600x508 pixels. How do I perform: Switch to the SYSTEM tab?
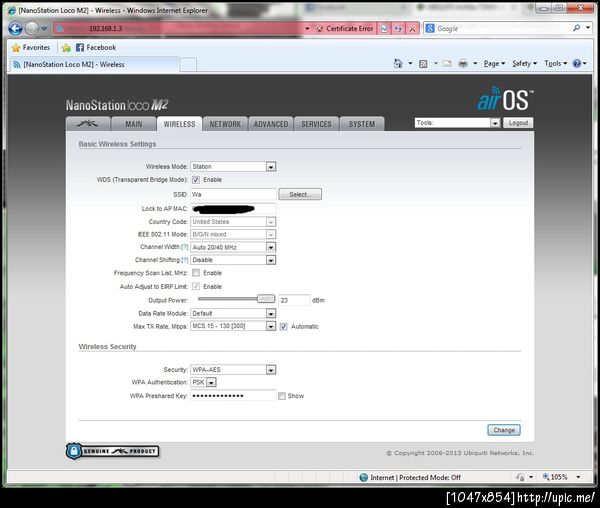click(362, 124)
